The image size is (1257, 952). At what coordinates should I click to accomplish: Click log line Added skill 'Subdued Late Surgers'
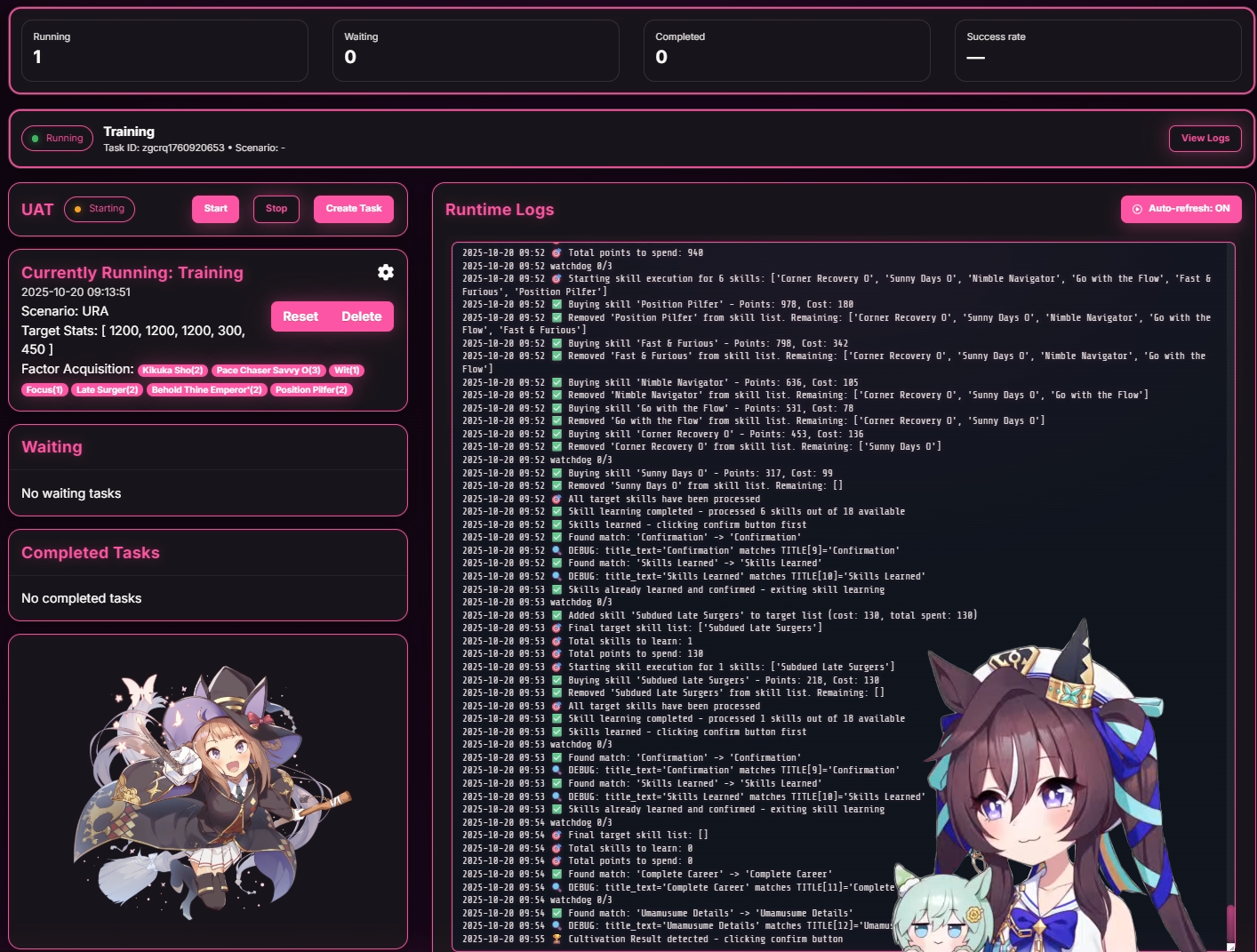pyautogui.click(x=720, y=616)
